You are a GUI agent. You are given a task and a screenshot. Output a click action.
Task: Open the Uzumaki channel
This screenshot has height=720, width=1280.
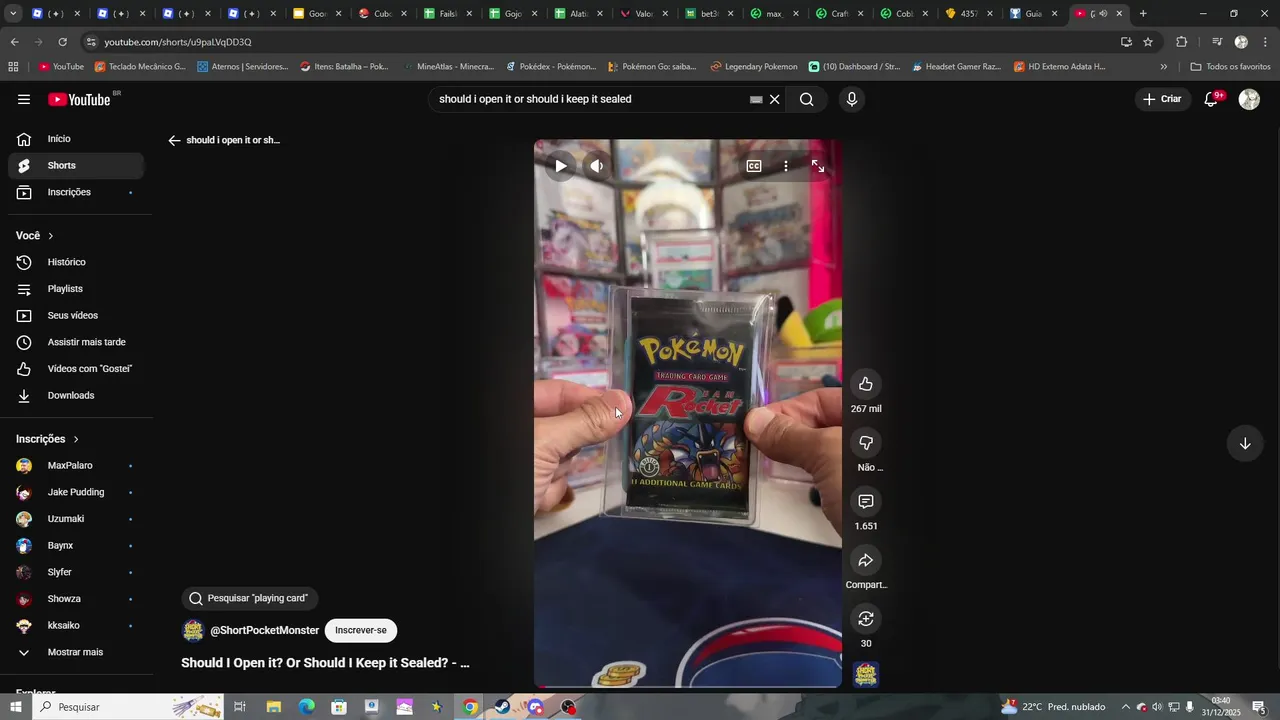tap(76, 519)
